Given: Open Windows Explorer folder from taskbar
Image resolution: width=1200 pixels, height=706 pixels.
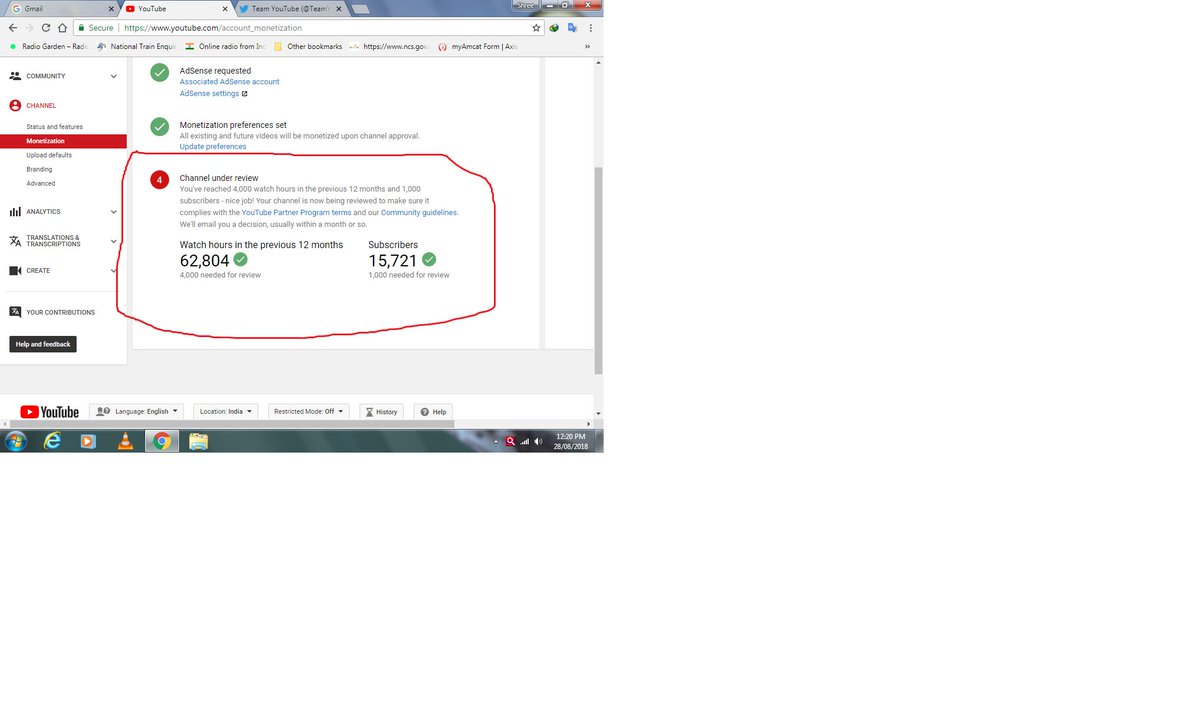Looking at the screenshot, I should 198,441.
